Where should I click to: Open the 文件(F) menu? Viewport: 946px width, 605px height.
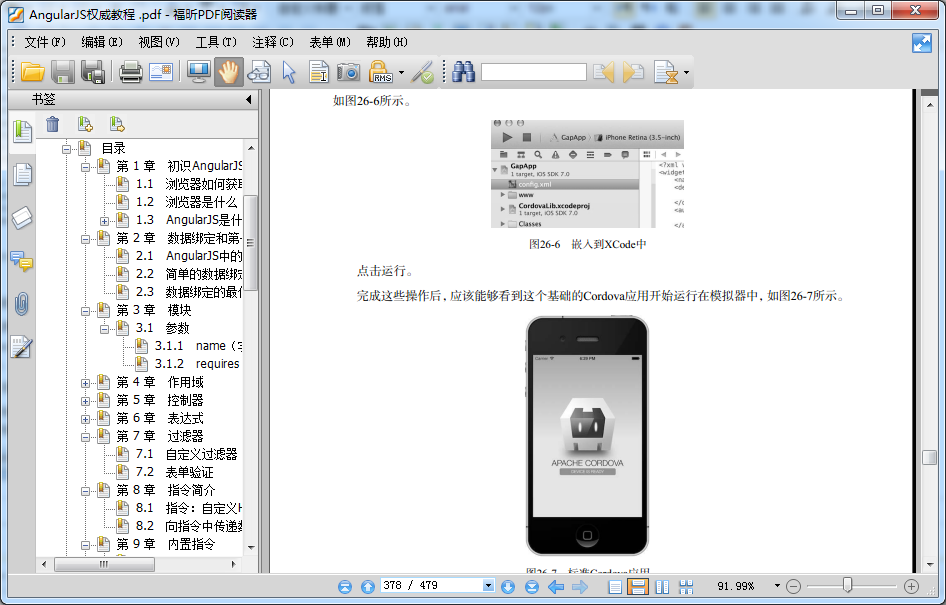coord(45,42)
